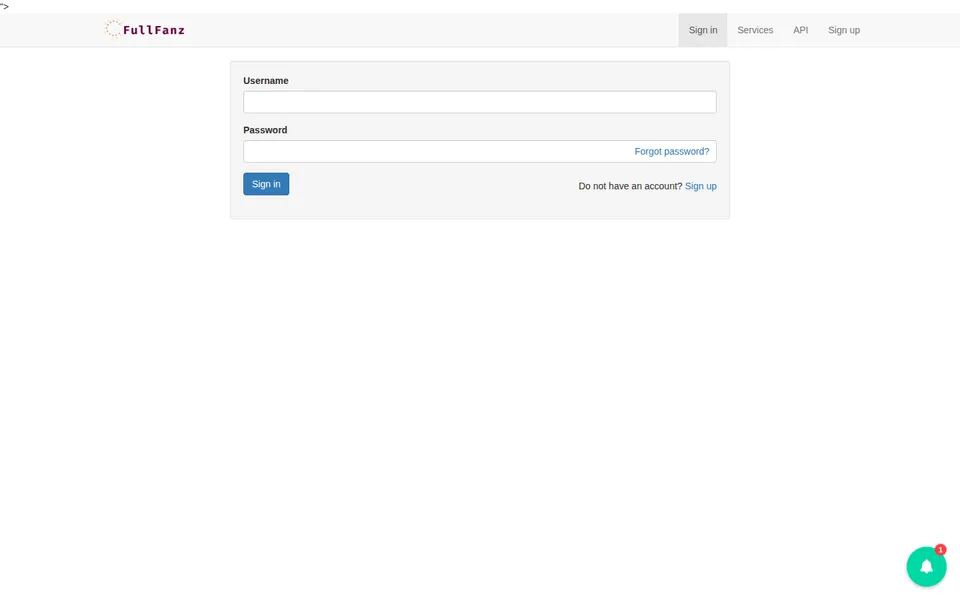The height and width of the screenshot is (600, 960).
Task: Click the FullFanz sunburst logo icon
Action: click(113, 29)
